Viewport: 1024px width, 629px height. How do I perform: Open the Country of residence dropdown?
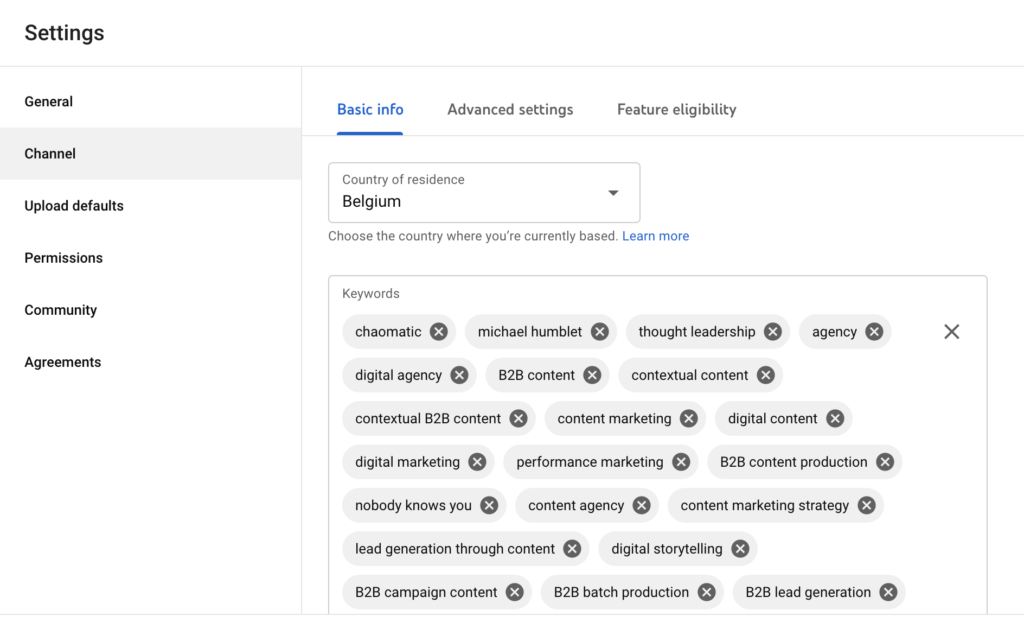click(x=484, y=193)
